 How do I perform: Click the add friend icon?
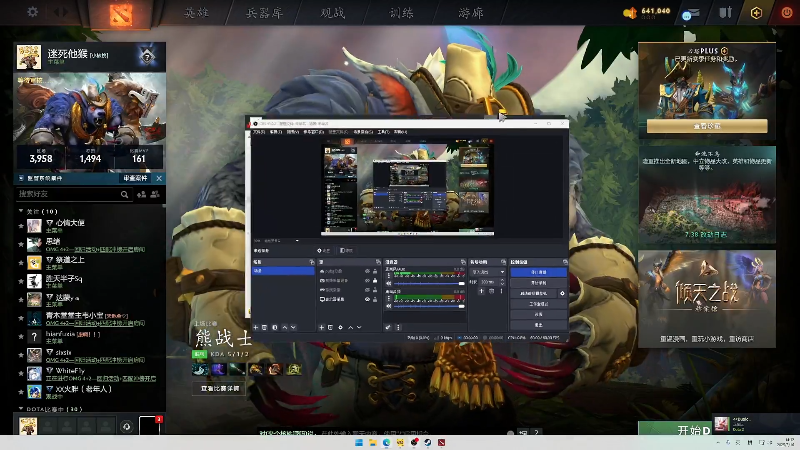click(x=141, y=194)
